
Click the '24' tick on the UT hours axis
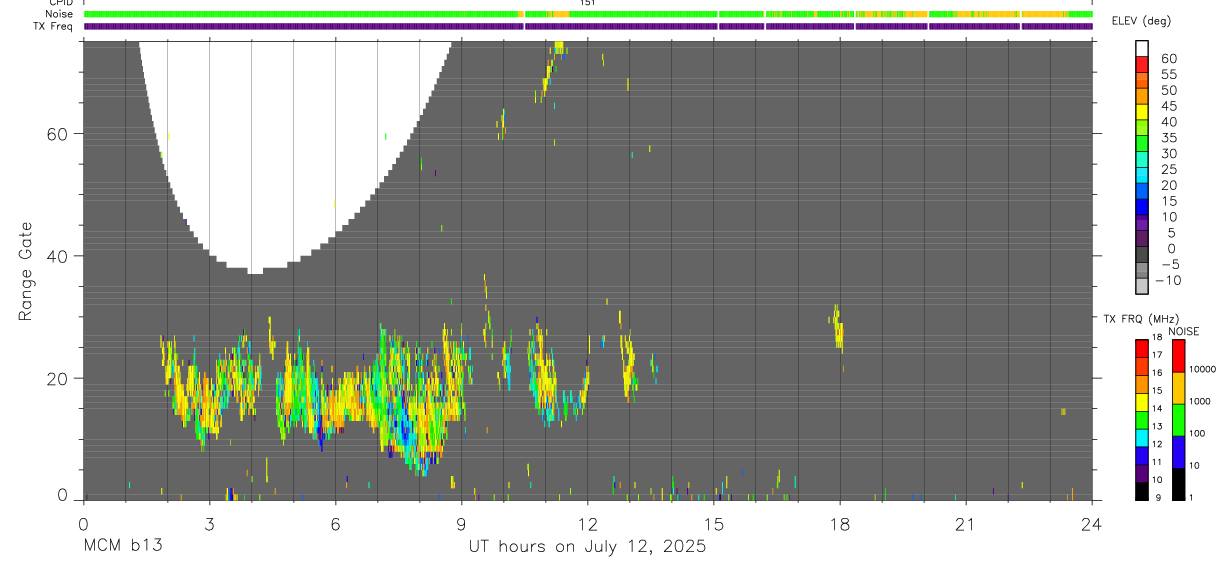(1091, 524)
